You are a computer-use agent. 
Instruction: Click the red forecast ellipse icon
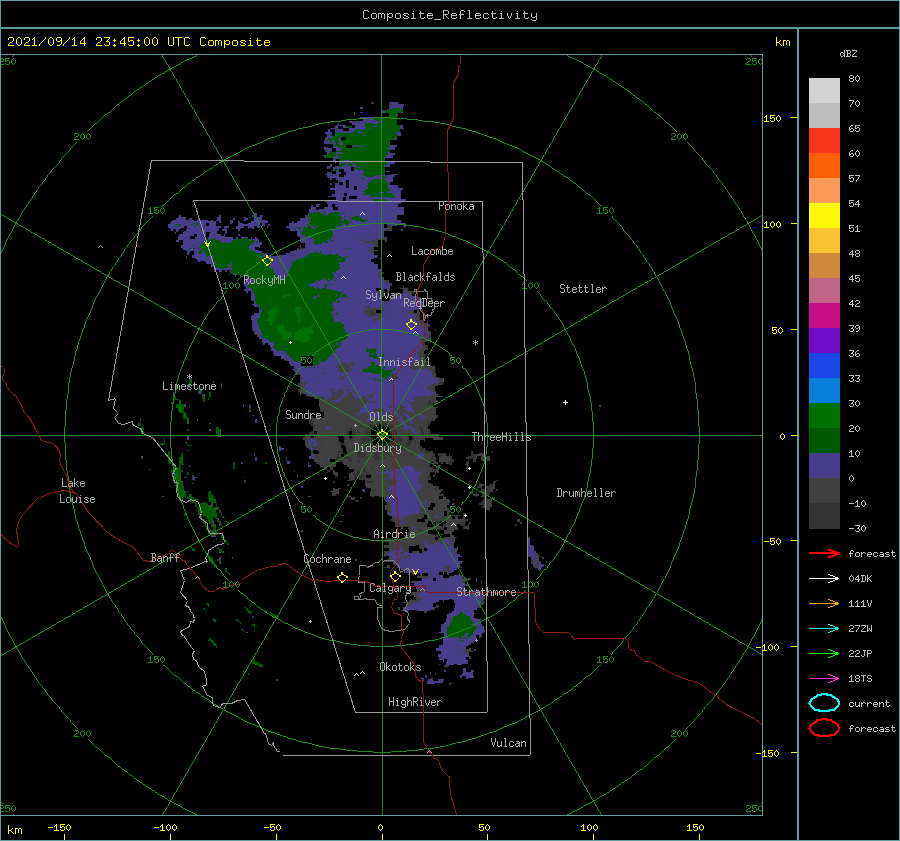coord(824,728)
